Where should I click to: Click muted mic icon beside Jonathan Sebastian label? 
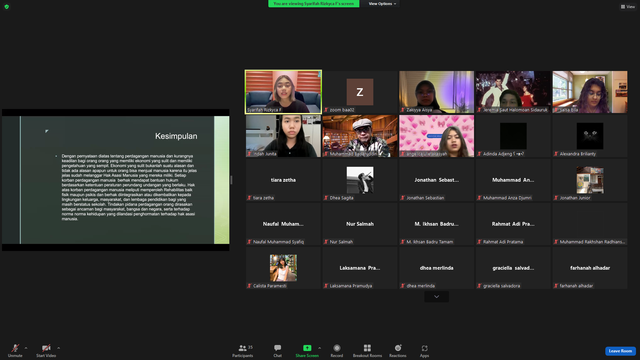(403, 198)
